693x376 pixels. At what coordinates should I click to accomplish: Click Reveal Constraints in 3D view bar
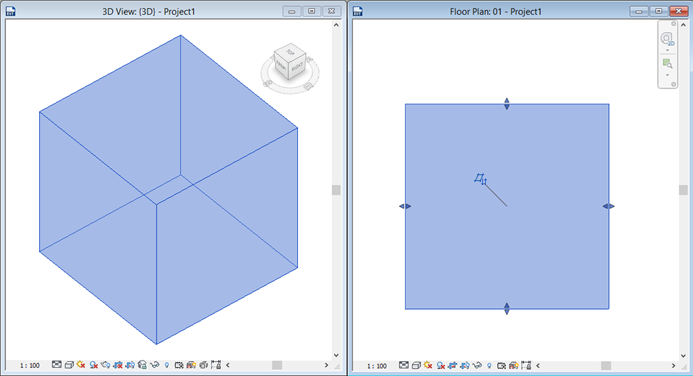(x=216, y=365)
